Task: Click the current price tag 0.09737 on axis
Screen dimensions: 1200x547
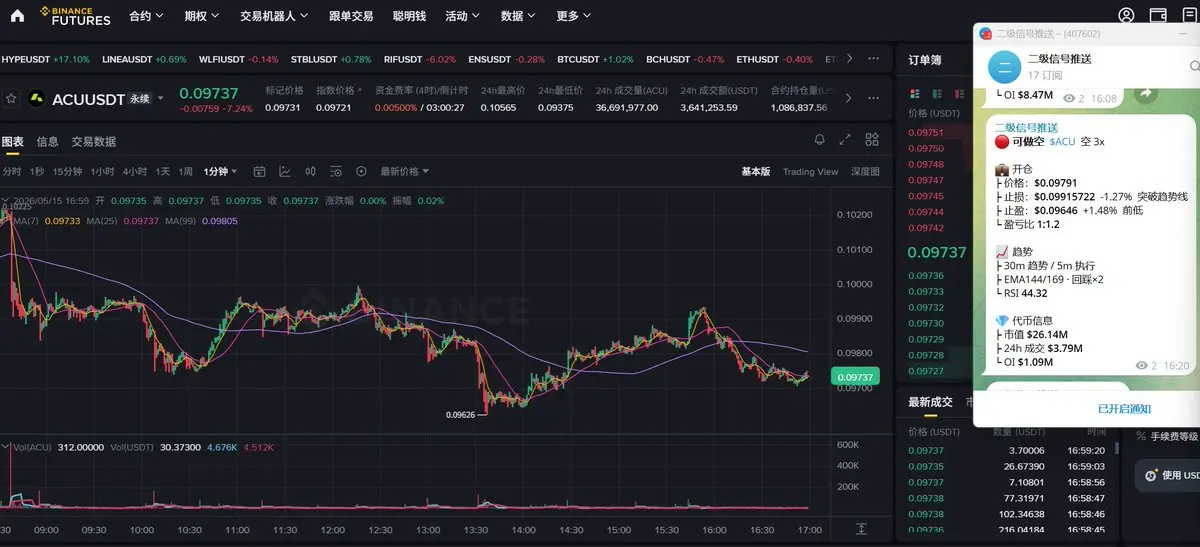Action: point(855,377)
